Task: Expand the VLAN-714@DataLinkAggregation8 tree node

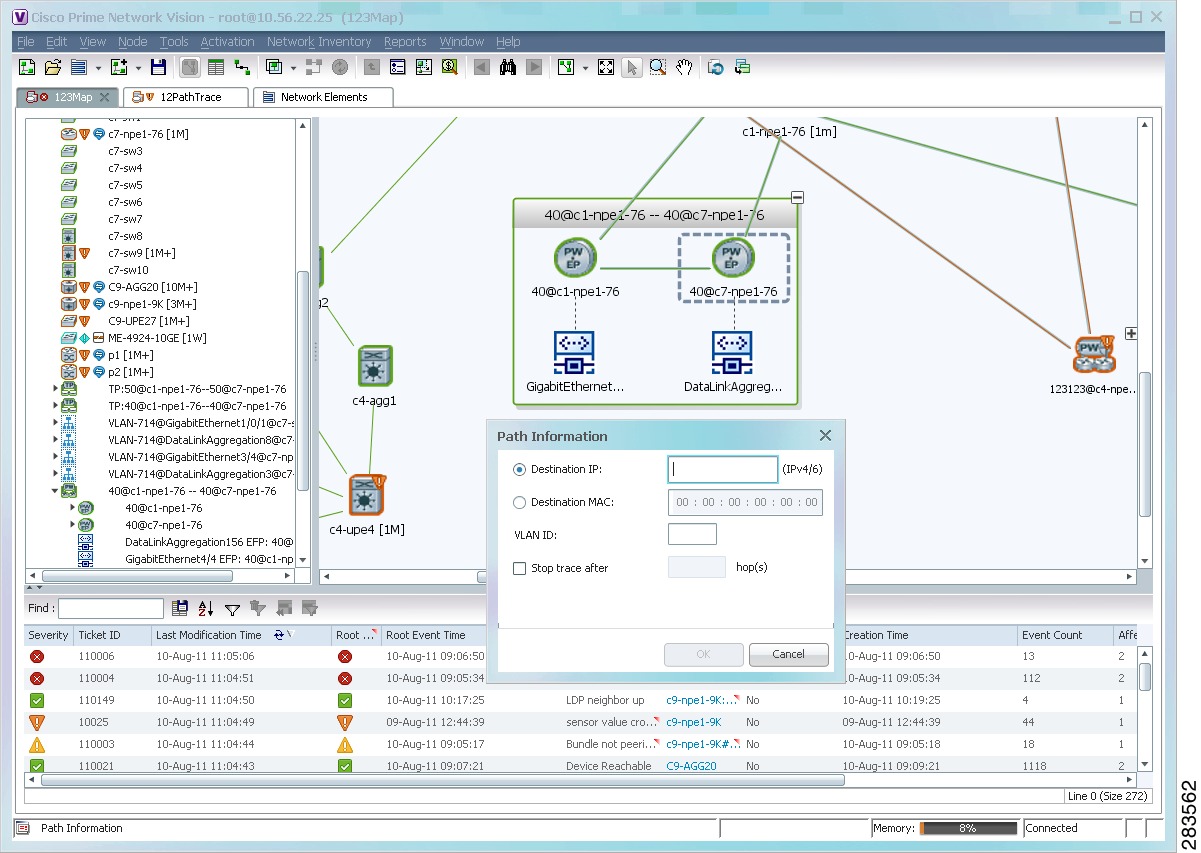Action: [55, 440]
